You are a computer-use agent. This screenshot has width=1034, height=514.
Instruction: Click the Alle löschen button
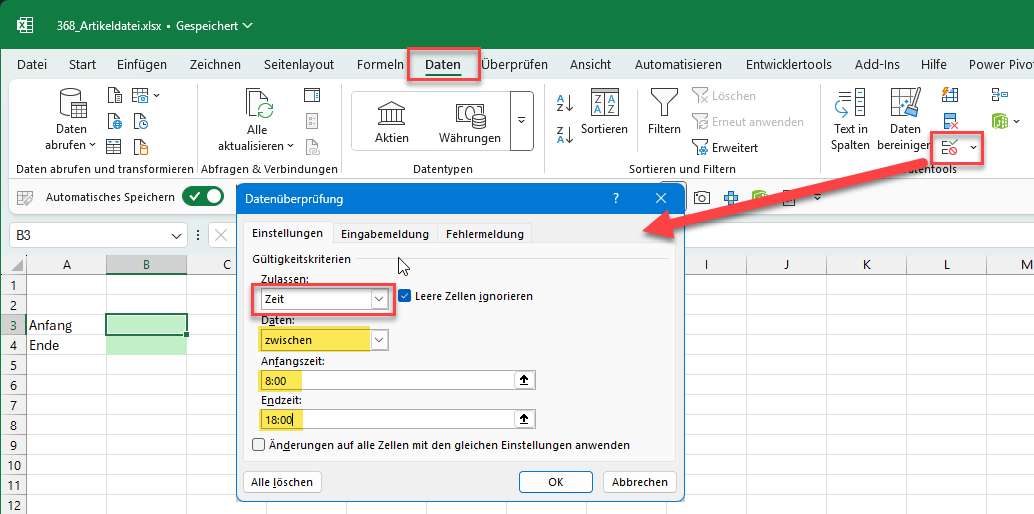tap(282, 482)
